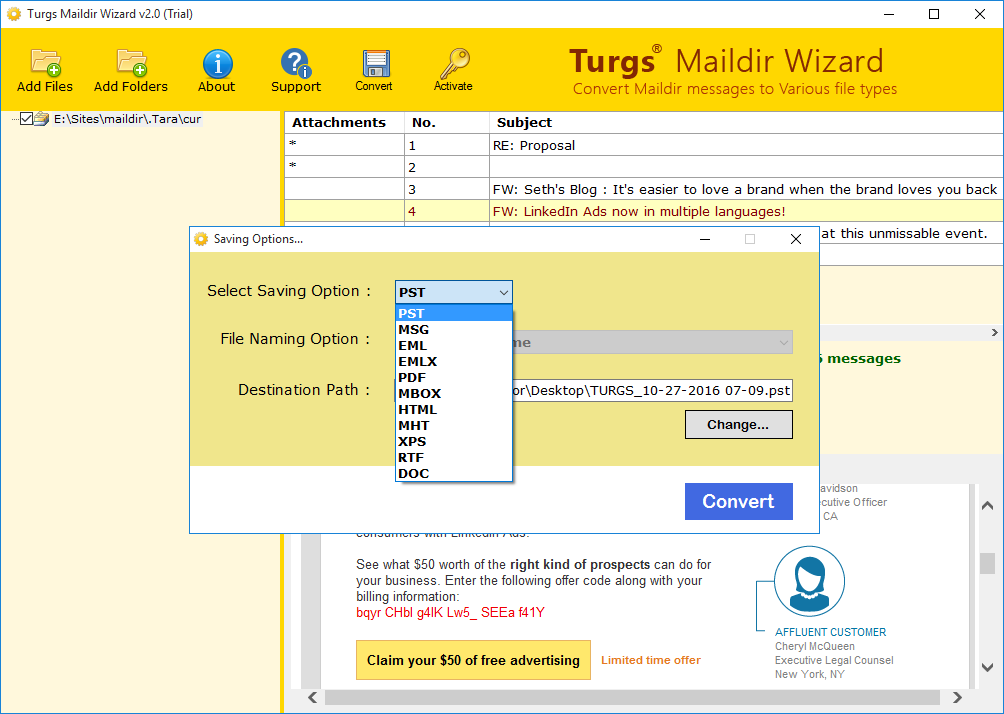Screen dimensions: 1004x714
Task: Click the No. column header
Action: [447, 122]
